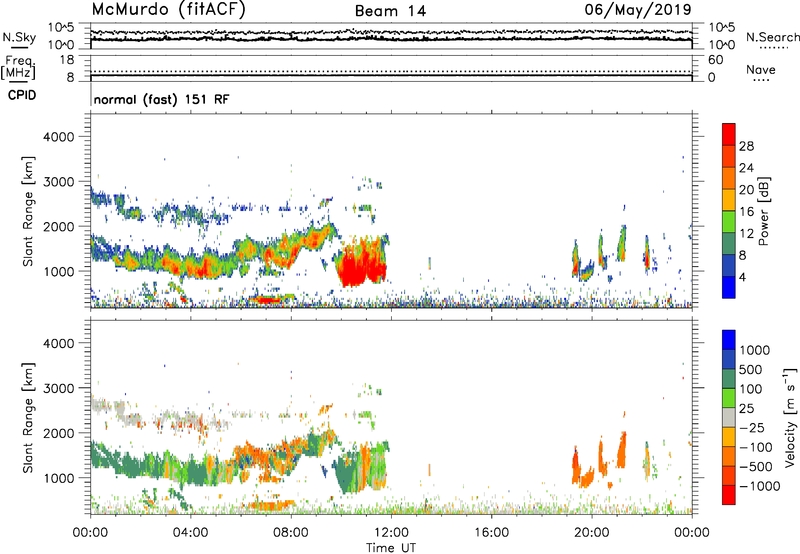Screen dimensions: 800x554
Task: Click the 1000 tick on the velocity scale
Action: 755,350
